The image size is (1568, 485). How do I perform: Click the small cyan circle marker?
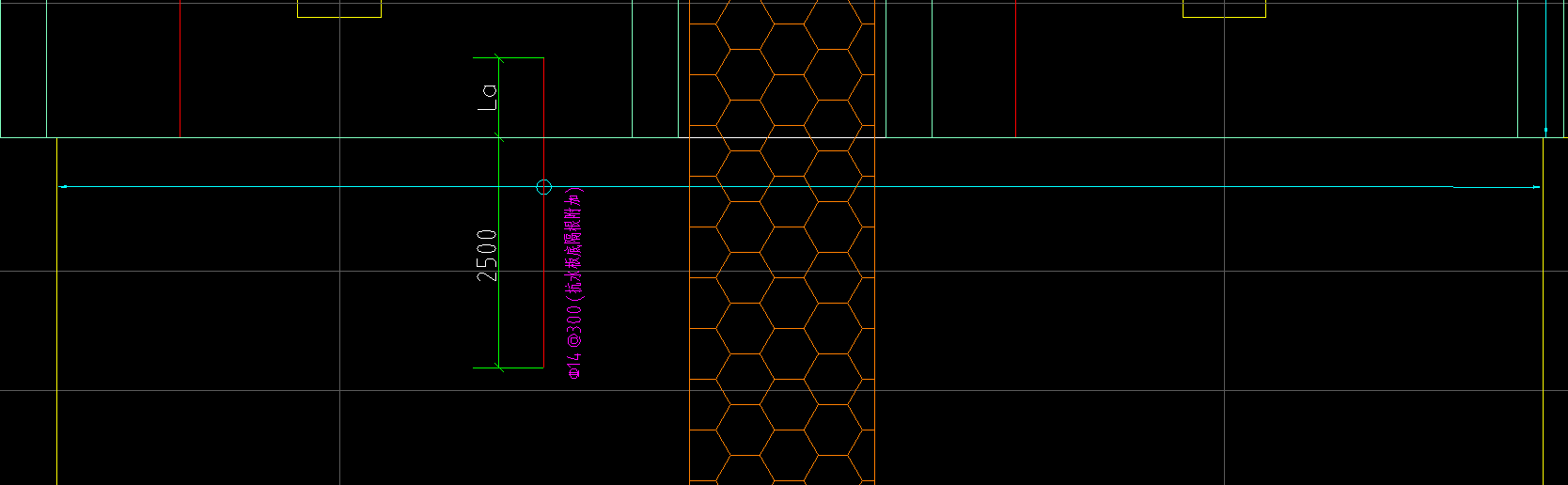click(543, 187)
